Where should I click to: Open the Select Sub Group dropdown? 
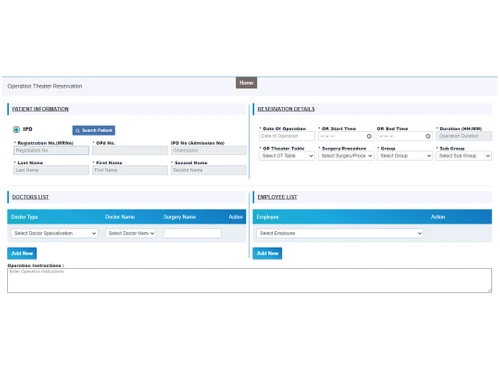464,156
